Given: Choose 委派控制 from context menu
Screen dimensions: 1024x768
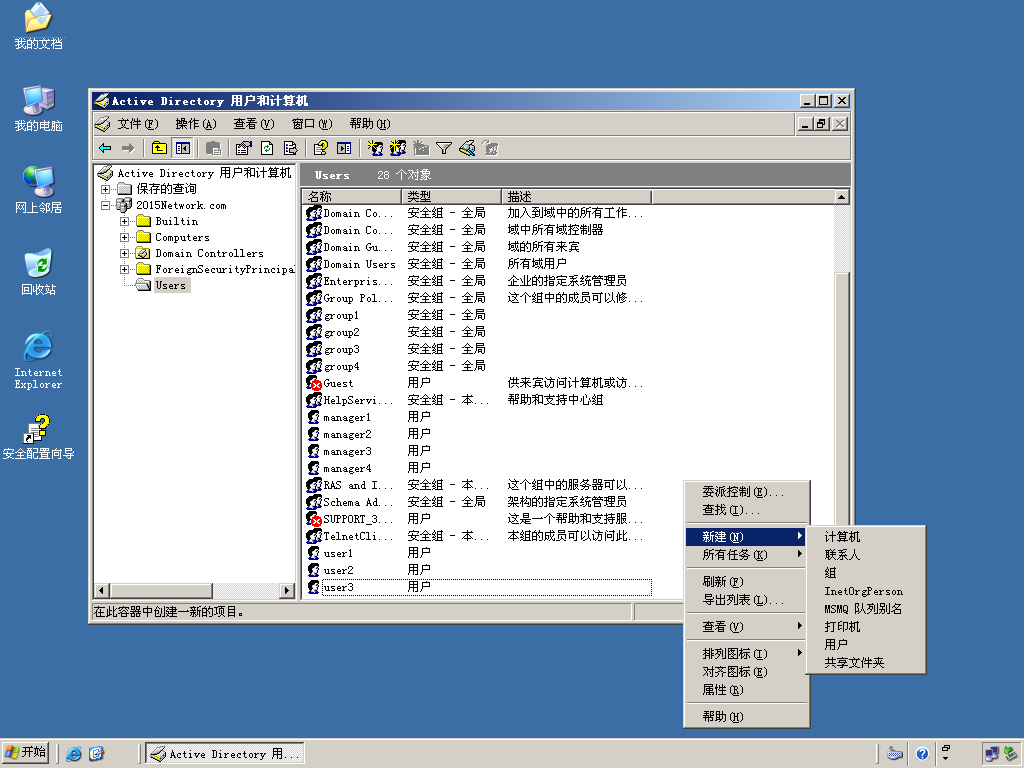Looking at the screenshot, I should coord(746,492).
